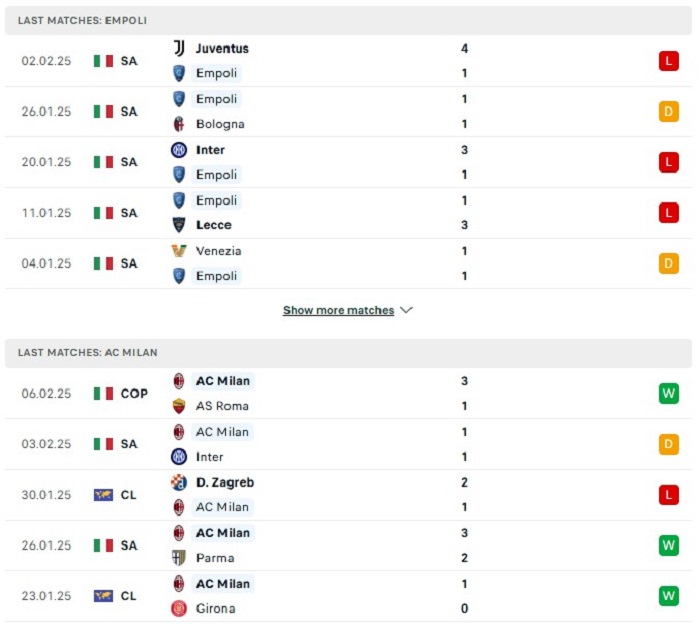Screen dimensions: 700x624
Task: Click the AS Roma crest icon
Action: pyautogui.click(x=179, y=406)
